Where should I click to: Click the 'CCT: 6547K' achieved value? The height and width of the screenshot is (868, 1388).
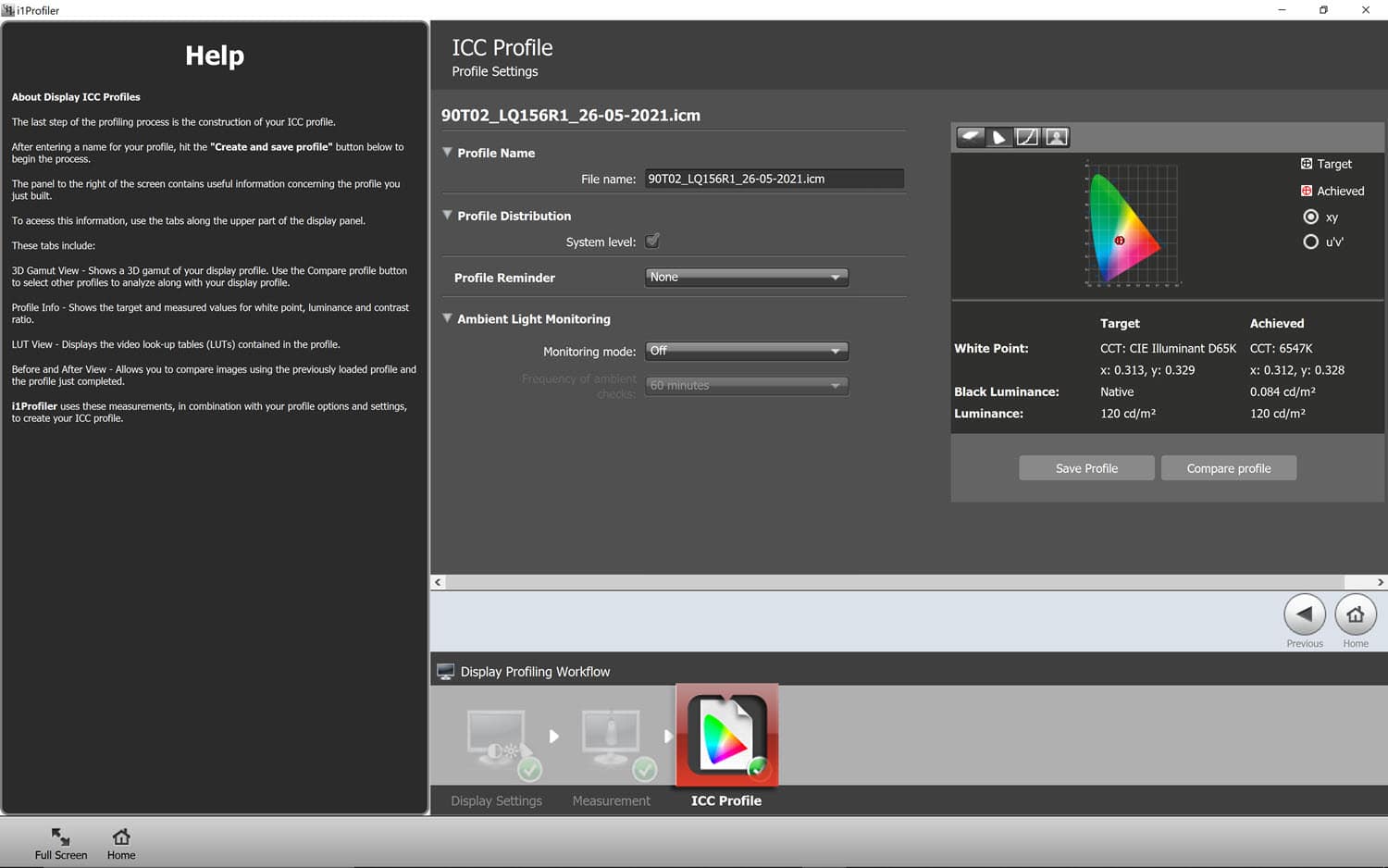[x=1282, y=348]
